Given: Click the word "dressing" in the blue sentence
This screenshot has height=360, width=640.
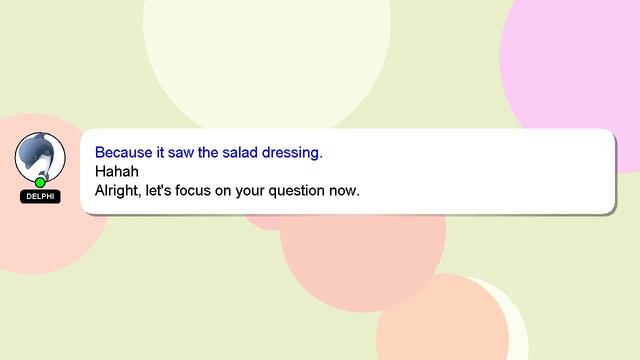Looking at the screenshot, I should point(292,152).
